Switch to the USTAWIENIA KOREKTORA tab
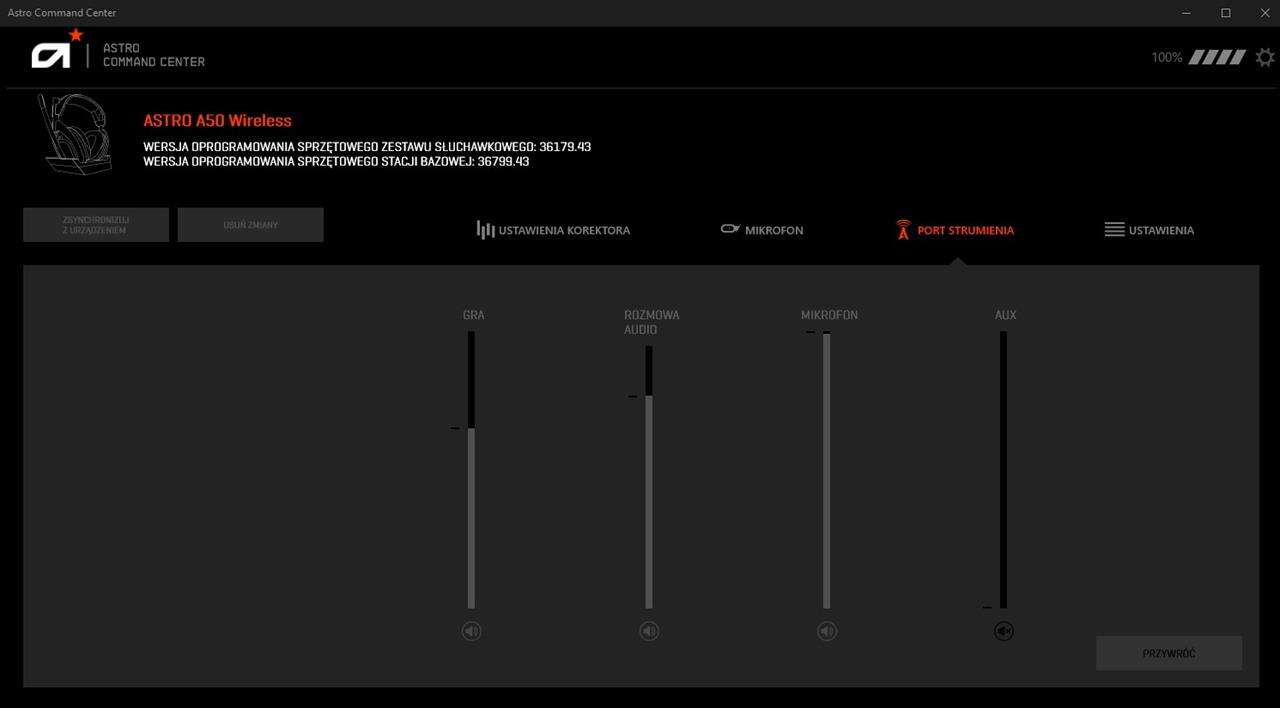Image resolution: width=1280 pixels, height=708 pixels. pos(553,230)
